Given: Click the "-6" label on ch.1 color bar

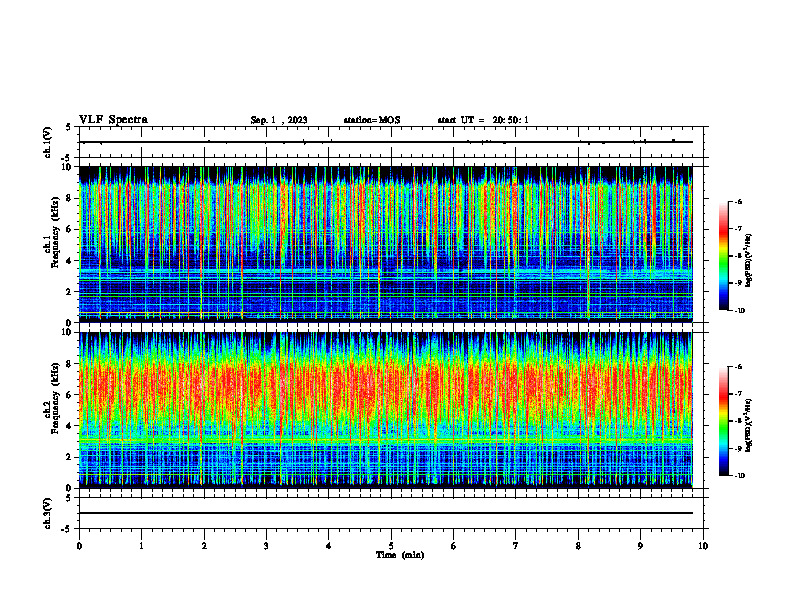Looking at the screenshot, I should coord(739,201).
